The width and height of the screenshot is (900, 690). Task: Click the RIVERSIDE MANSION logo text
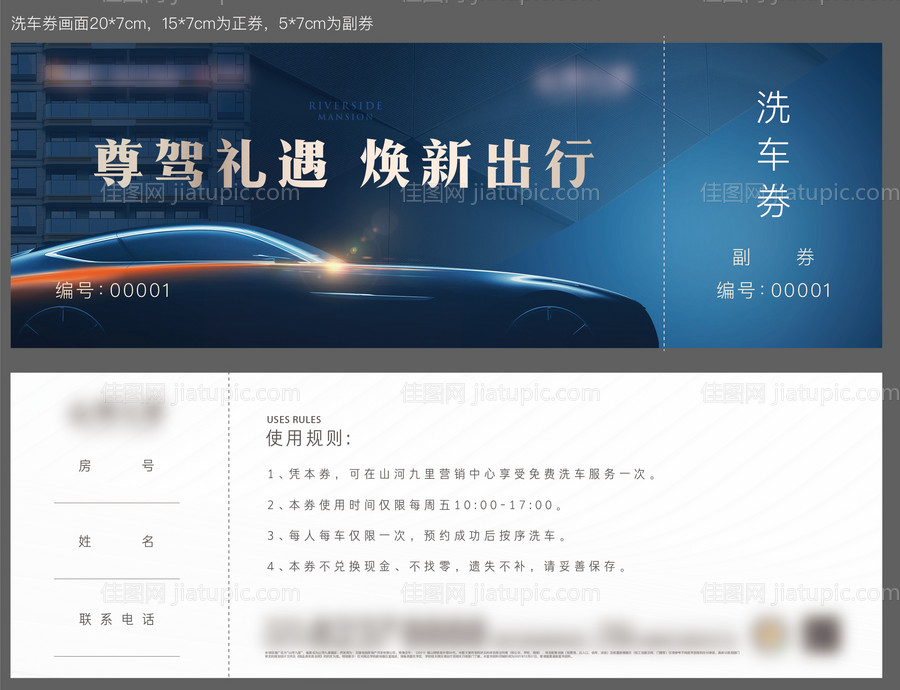[346, 111]
